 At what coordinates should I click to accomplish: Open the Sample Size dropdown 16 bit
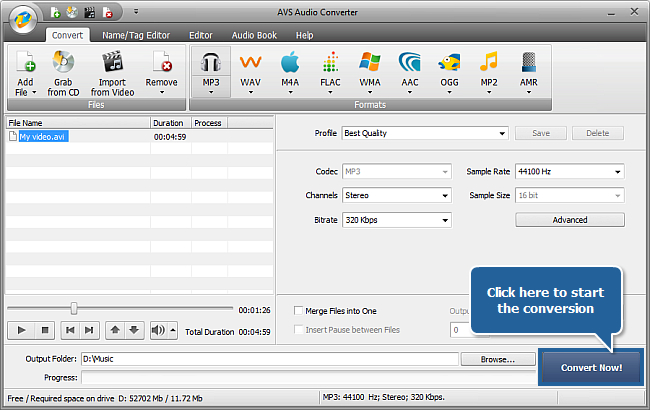click(x=570, y=195)
